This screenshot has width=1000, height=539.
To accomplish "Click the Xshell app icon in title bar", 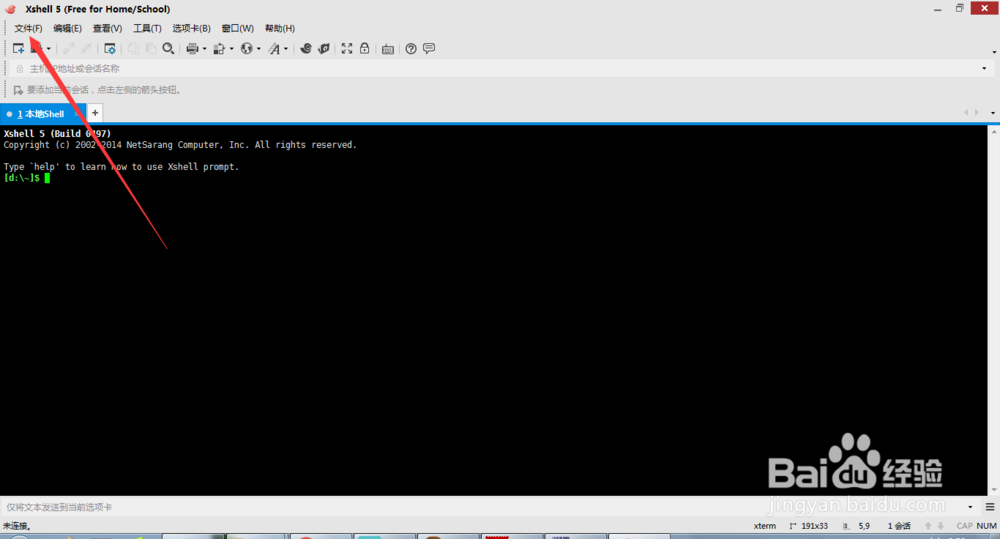I will coord(10,9).
